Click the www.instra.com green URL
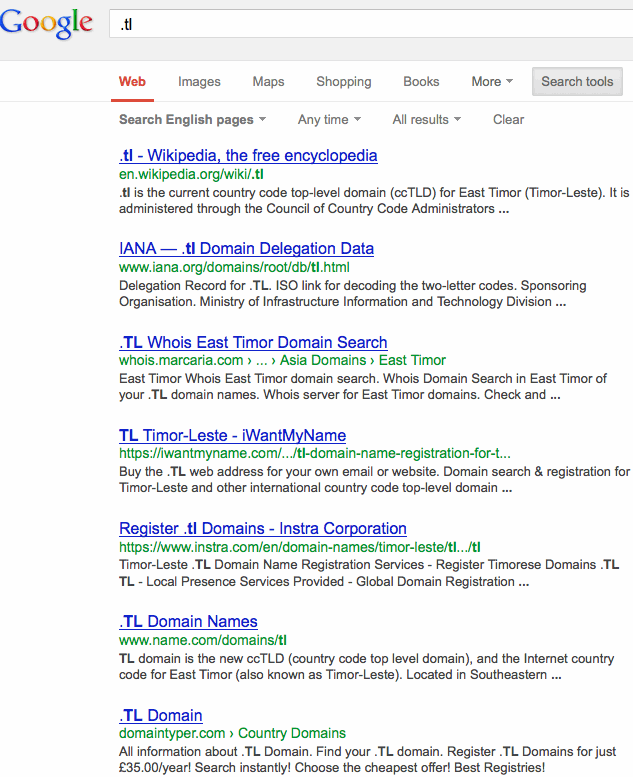Viewport: 633px width, 777px height. 299,547
